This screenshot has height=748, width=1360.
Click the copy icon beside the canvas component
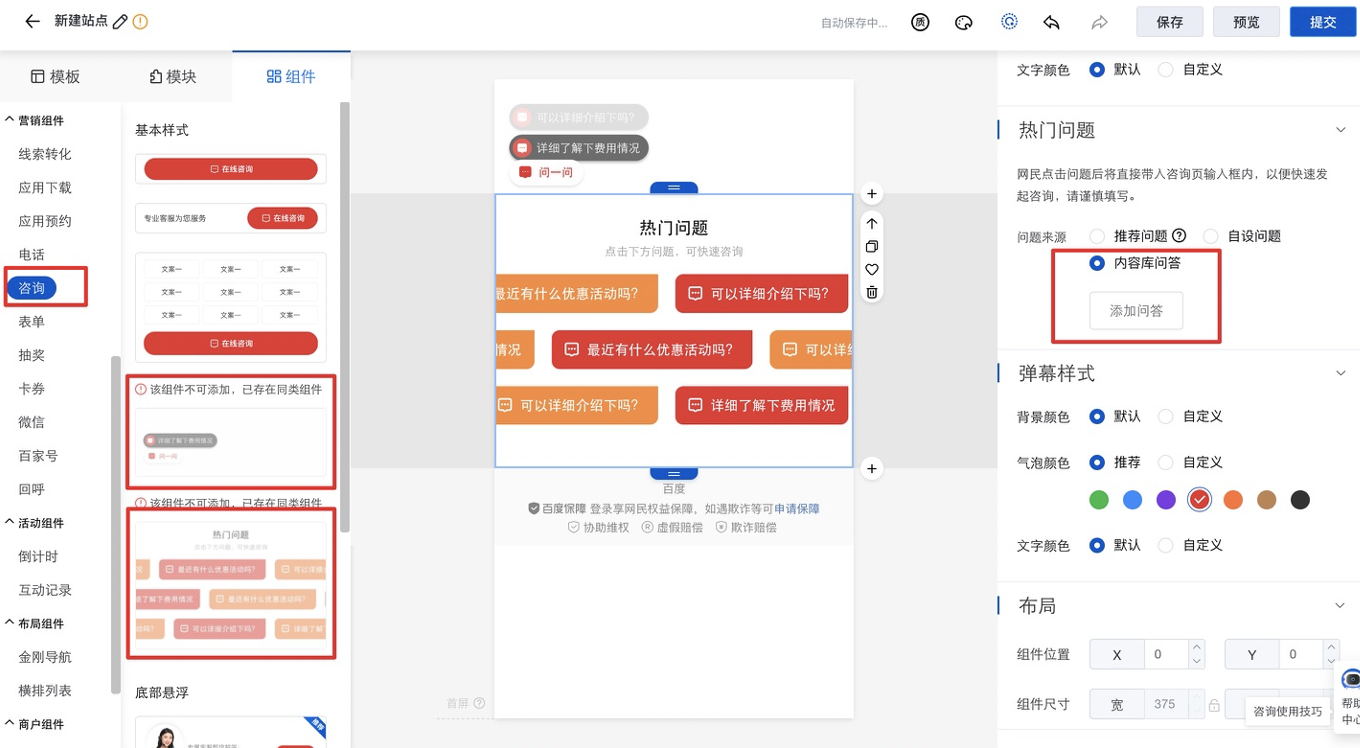(872, 246)
